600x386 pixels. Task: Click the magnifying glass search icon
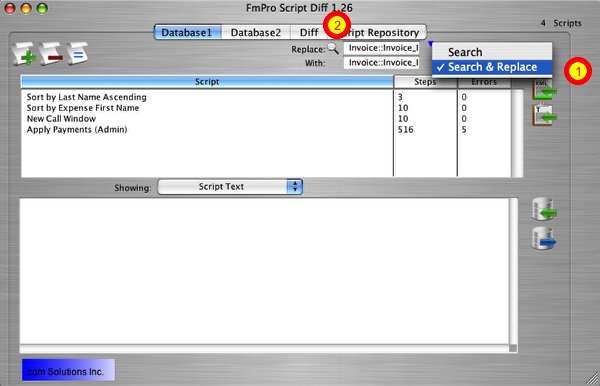coord(333,49)
